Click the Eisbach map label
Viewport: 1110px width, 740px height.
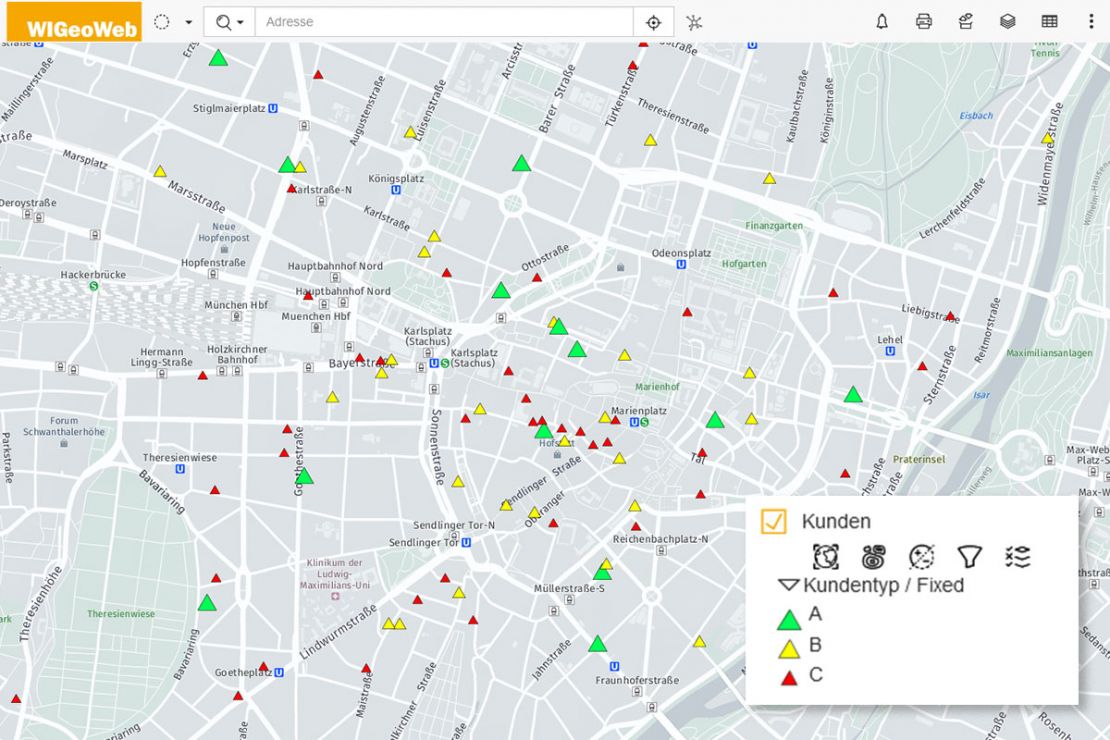(x=976, y=115)
